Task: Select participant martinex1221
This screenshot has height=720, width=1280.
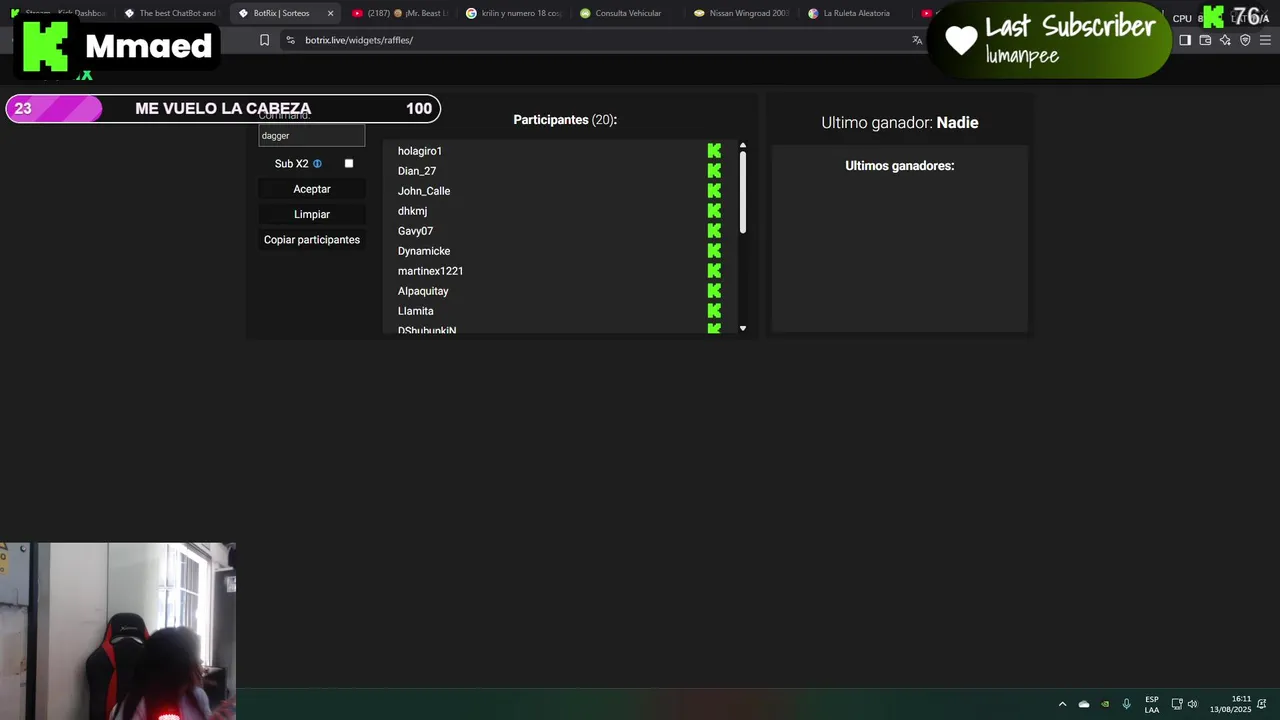Action: pyautogui.click(x=430, y=271)
